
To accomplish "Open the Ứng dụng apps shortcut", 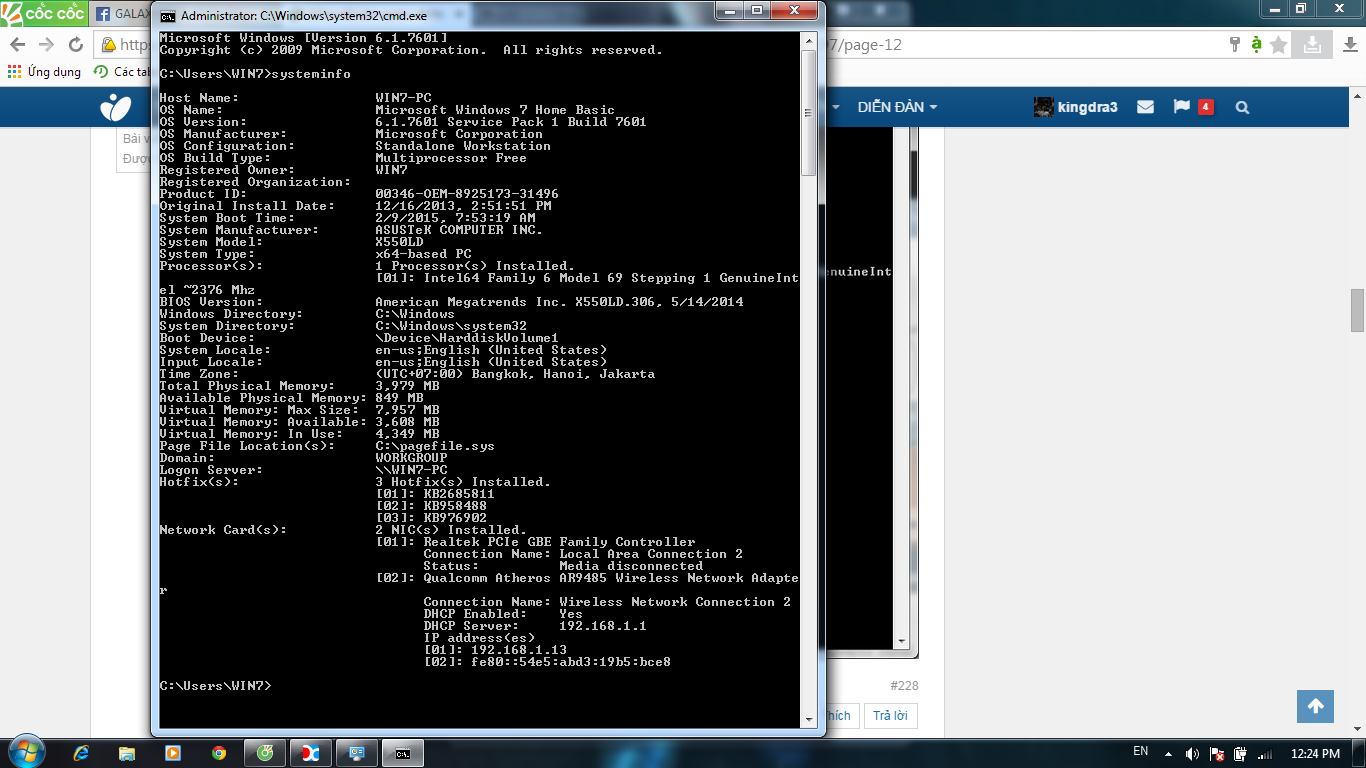I will [x=44, y=72].
